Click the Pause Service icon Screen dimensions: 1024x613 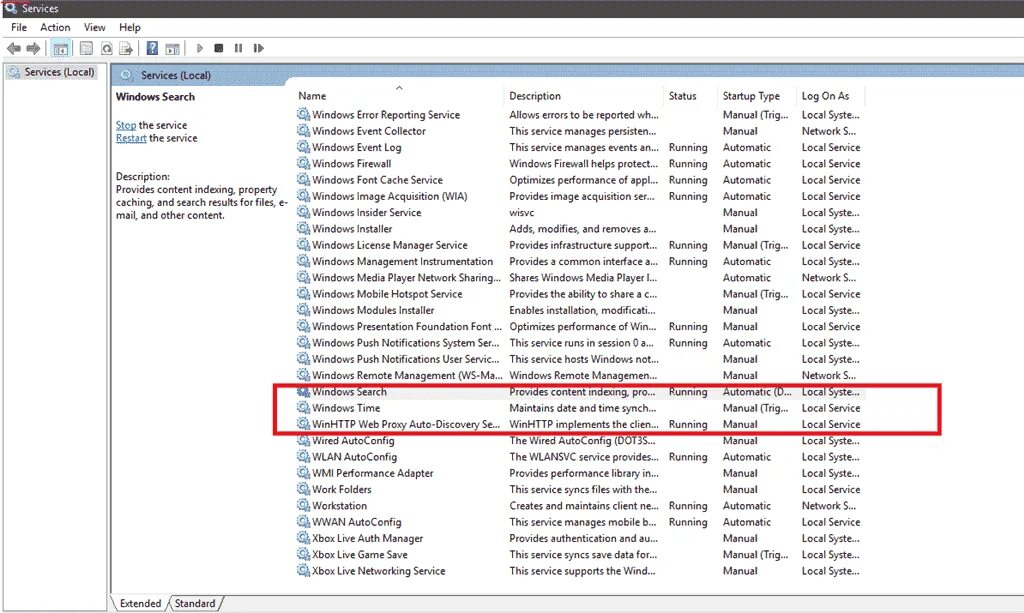(238, 48)
